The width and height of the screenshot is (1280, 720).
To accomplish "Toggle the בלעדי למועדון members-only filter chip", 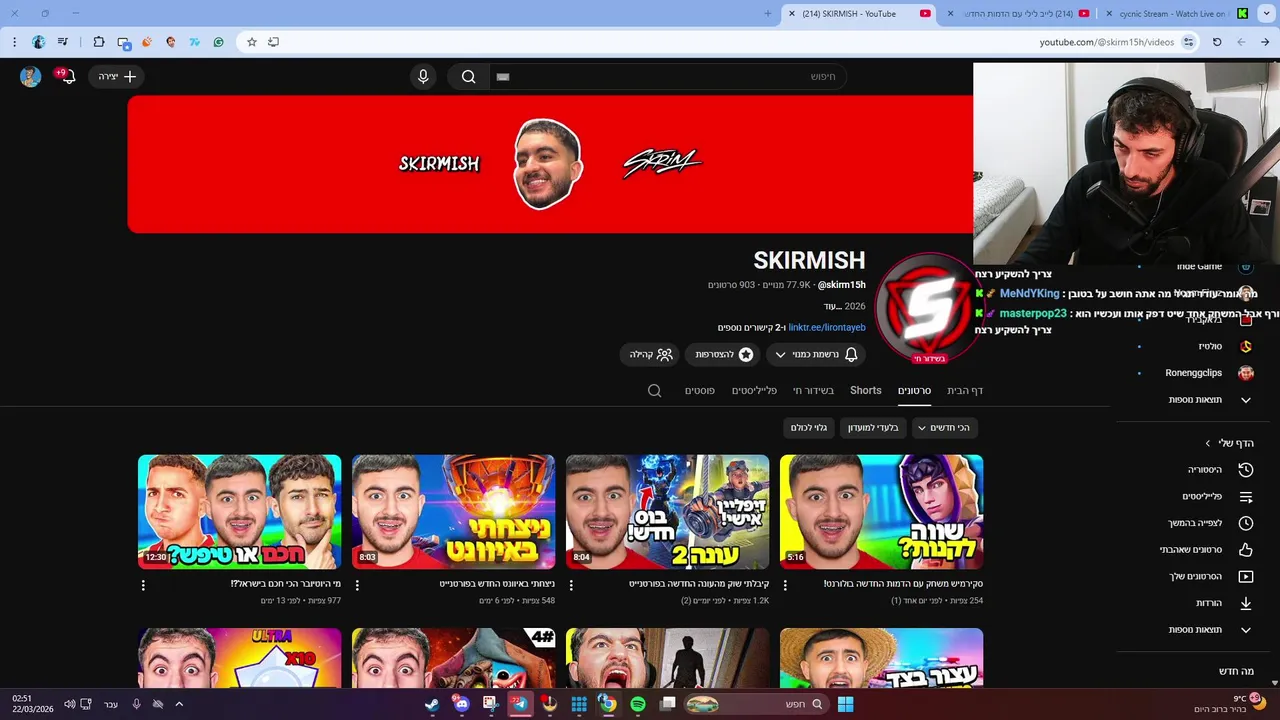I will pos(873,428).
